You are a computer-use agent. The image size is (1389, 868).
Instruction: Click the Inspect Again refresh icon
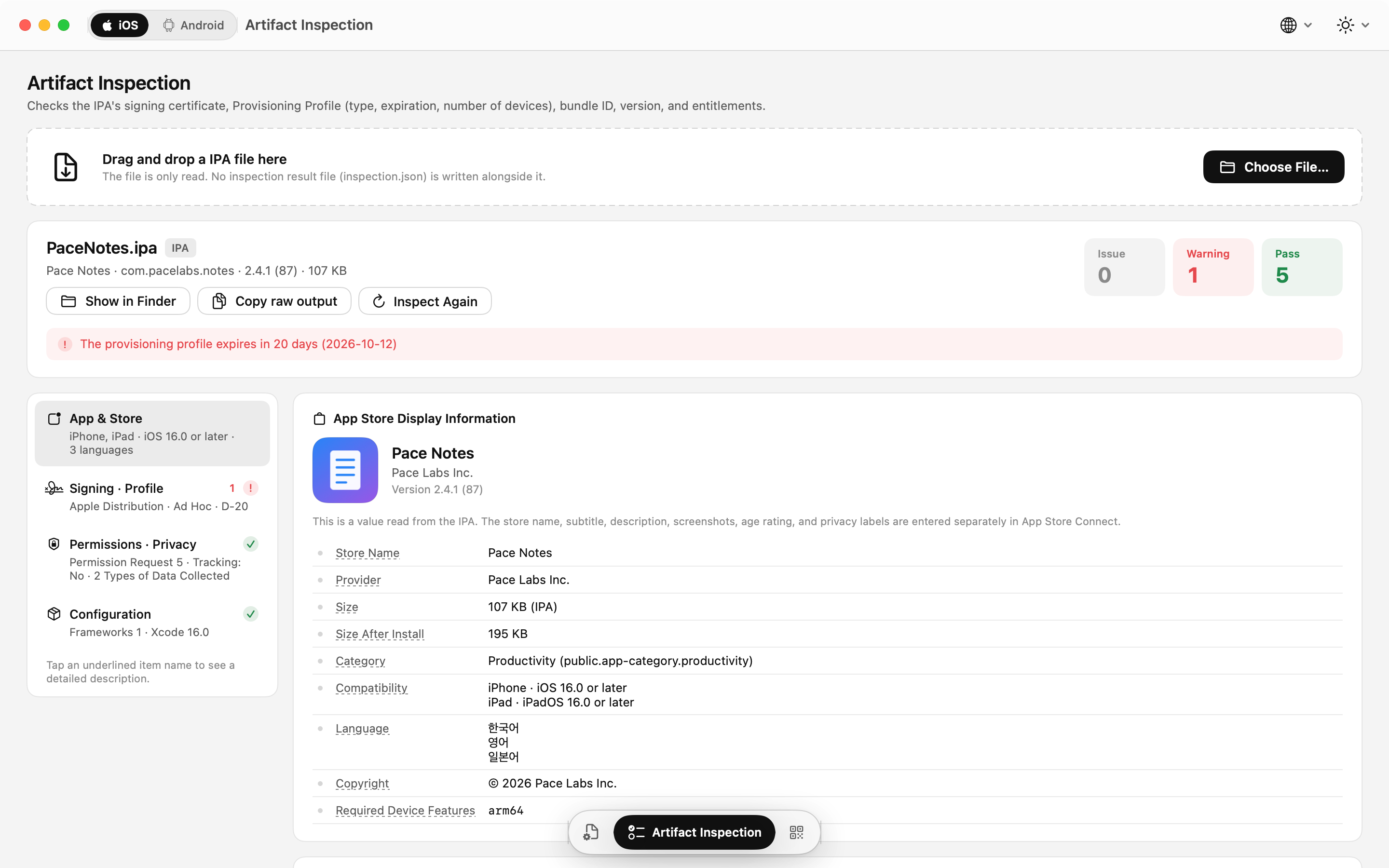click(379, 301)
